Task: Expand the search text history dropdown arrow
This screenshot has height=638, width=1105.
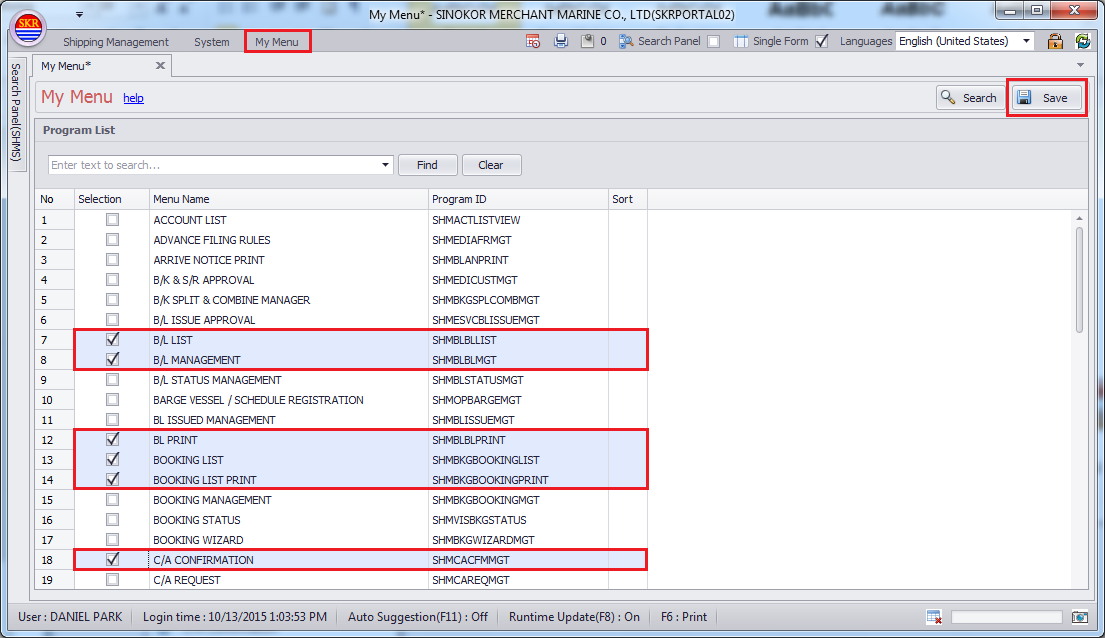Action: [x=385, y=165]
